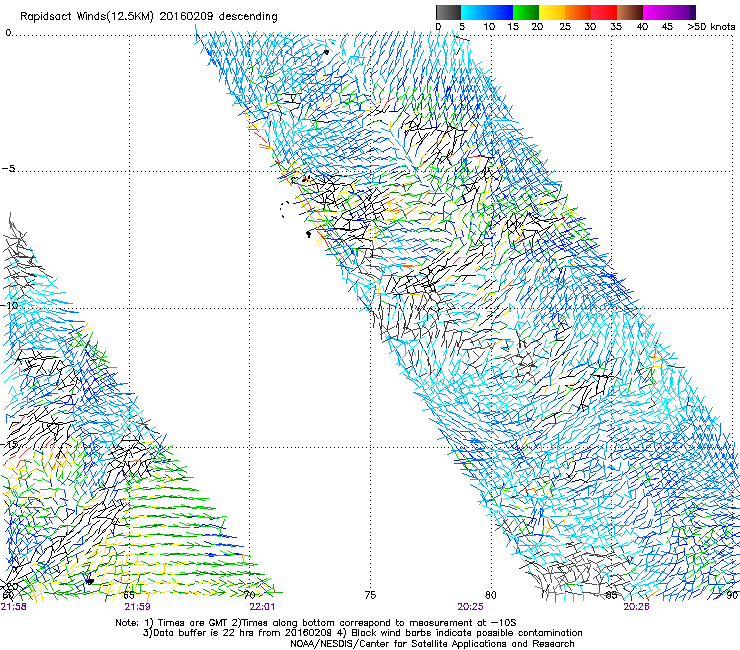Click the 80 longitude axis label
740x650 pixels.
(491, 595)
